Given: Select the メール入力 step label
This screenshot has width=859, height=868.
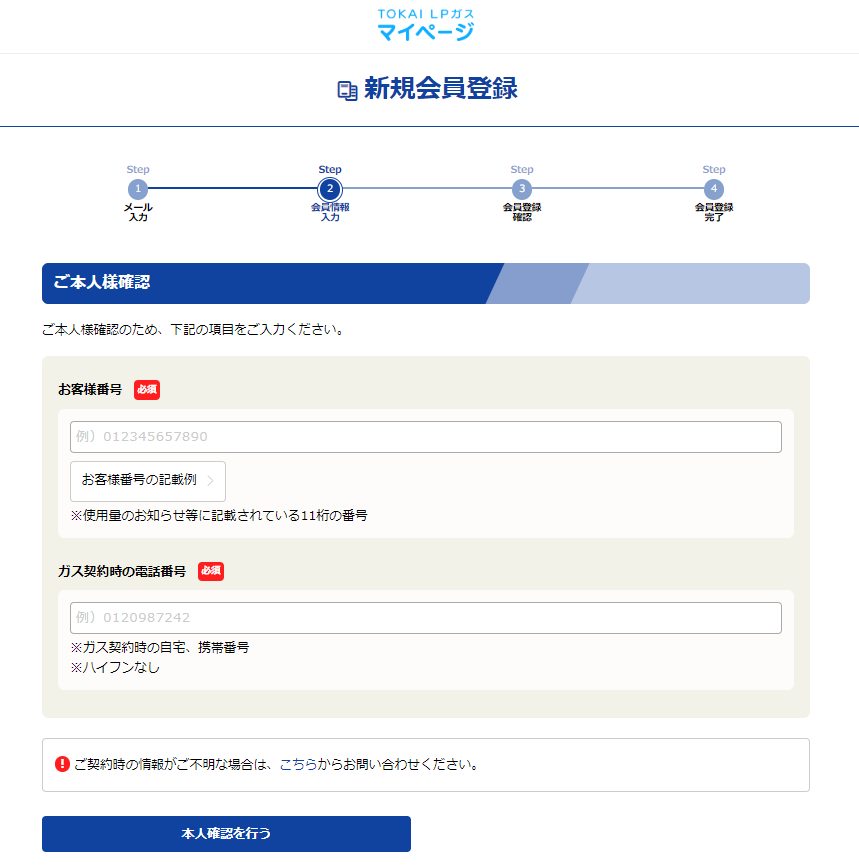Looking at the screenshot, I should pos(138,214).
